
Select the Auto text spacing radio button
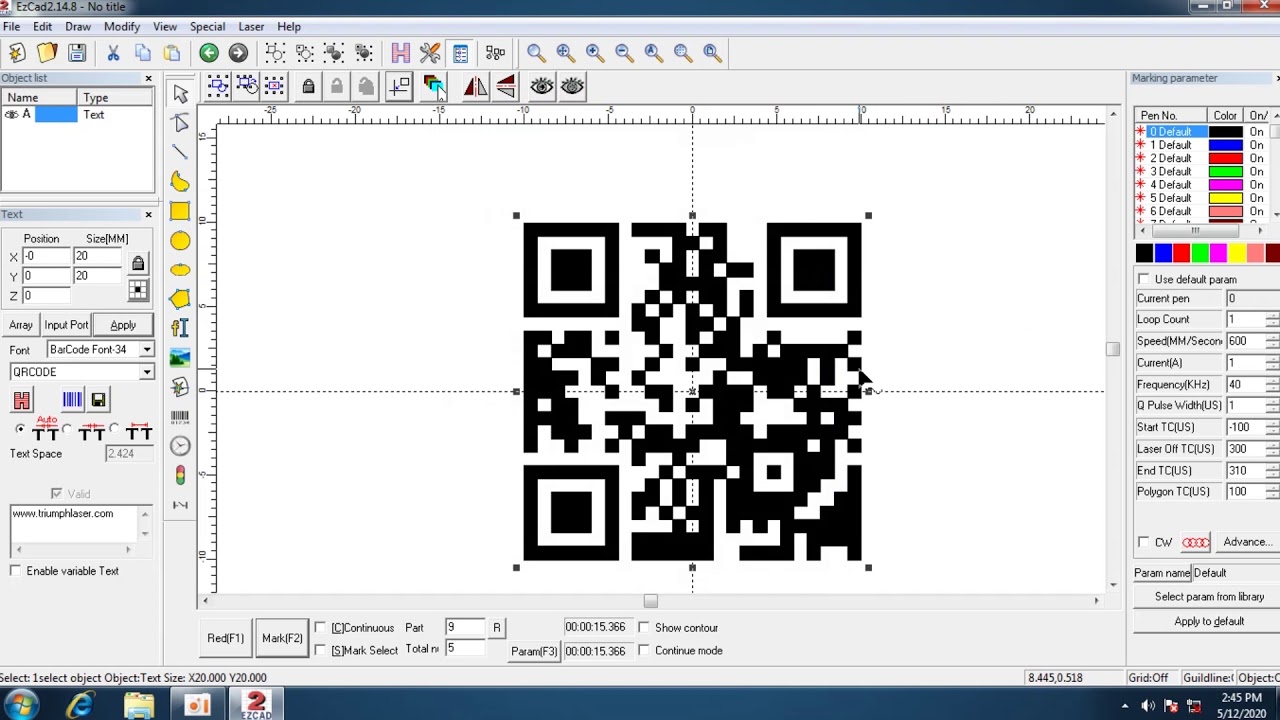[x=20, y=430]
